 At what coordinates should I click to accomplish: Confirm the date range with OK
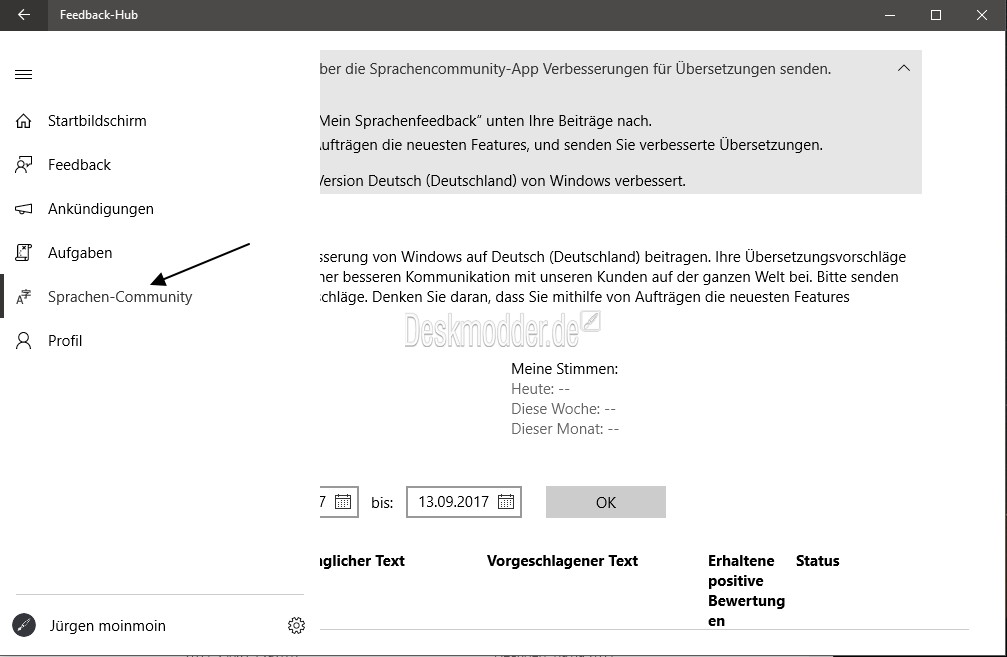coord(606,502)
